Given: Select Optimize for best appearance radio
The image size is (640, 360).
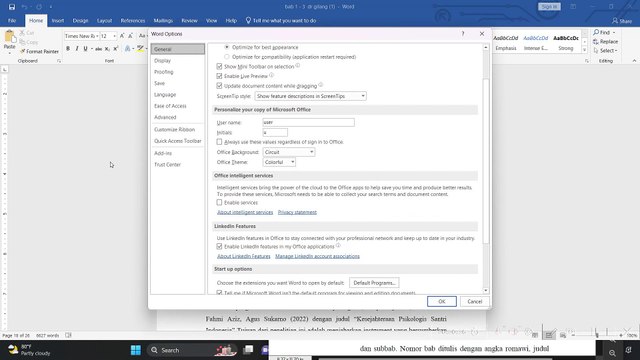Looking at the screenshot, I should click(x=227, y=47).
